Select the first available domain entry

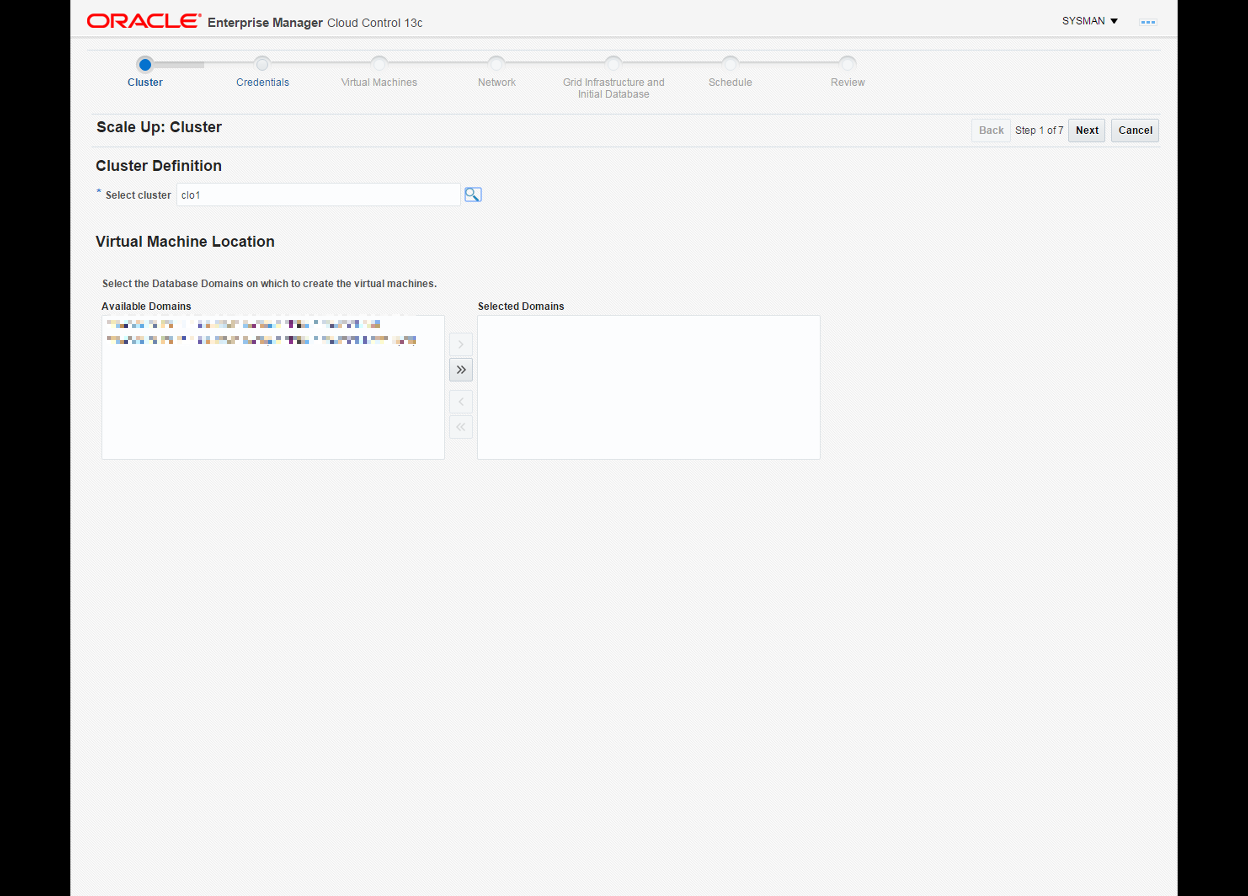(243, 324)
